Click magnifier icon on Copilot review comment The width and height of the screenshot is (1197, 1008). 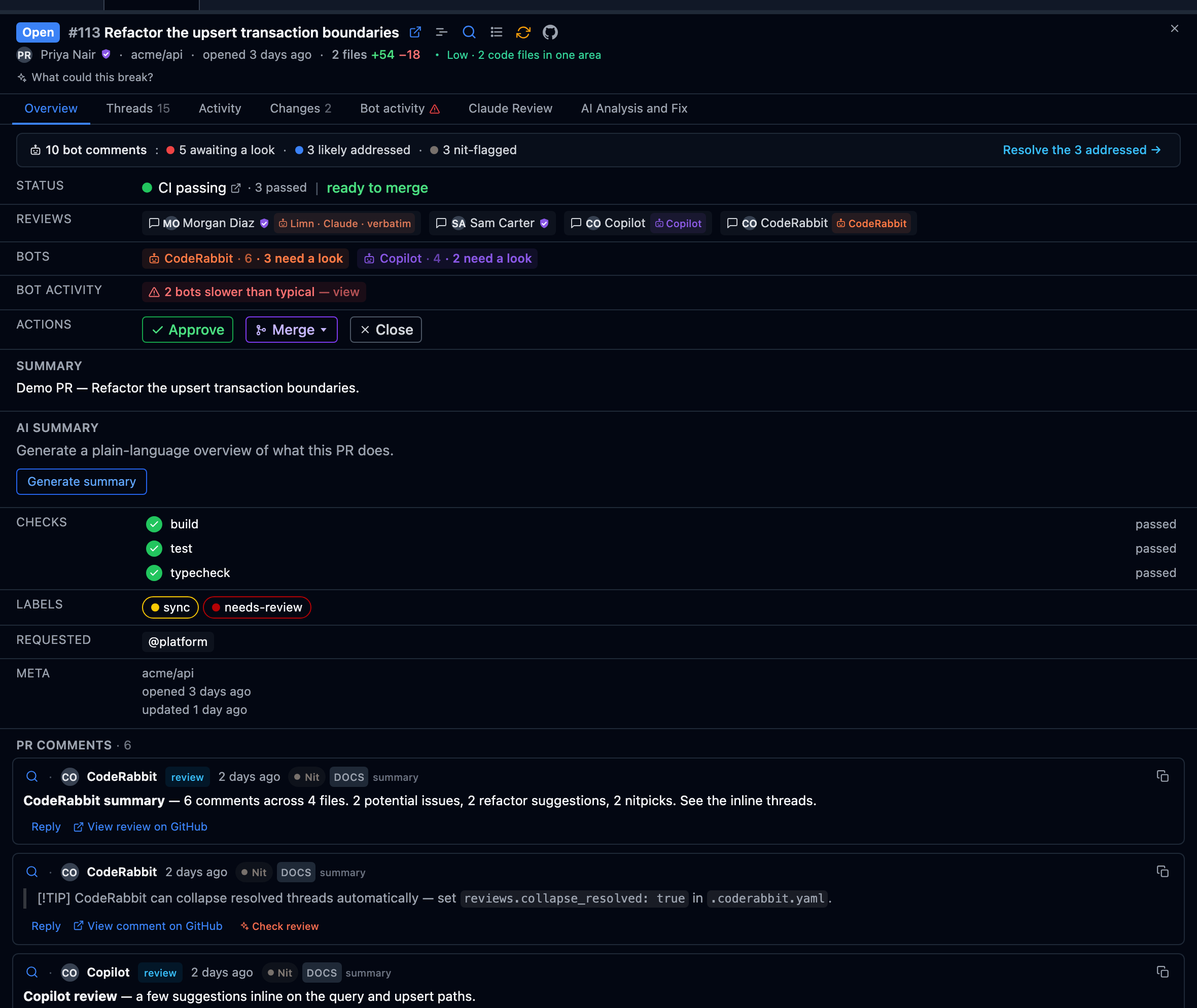pos(32,973)
